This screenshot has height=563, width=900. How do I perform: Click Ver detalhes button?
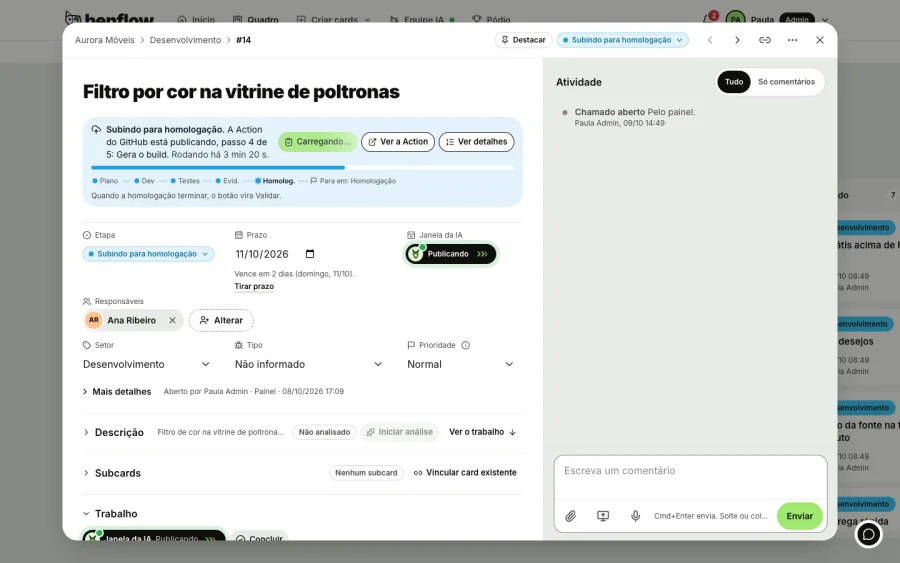pos(476,142)
